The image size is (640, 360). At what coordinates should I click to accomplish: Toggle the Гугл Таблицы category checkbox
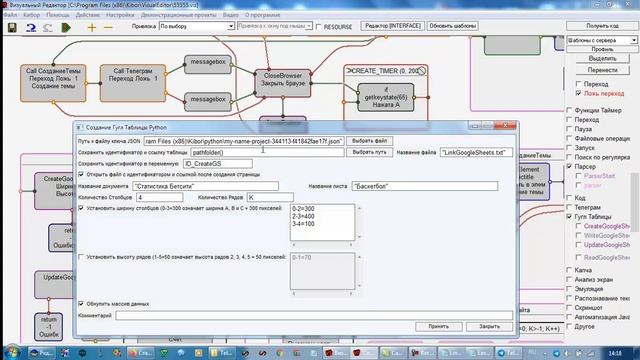click(569, 217)
